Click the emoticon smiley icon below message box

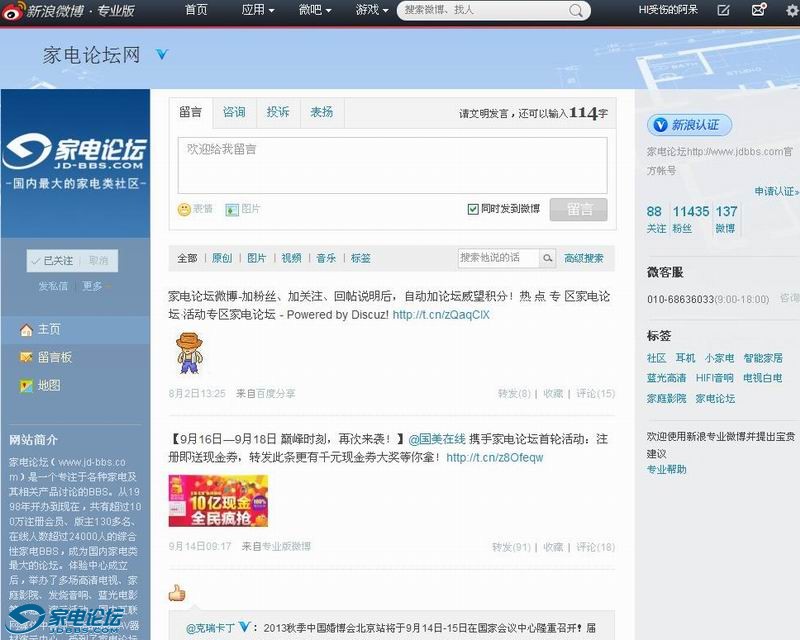click(x=184, y=209)
